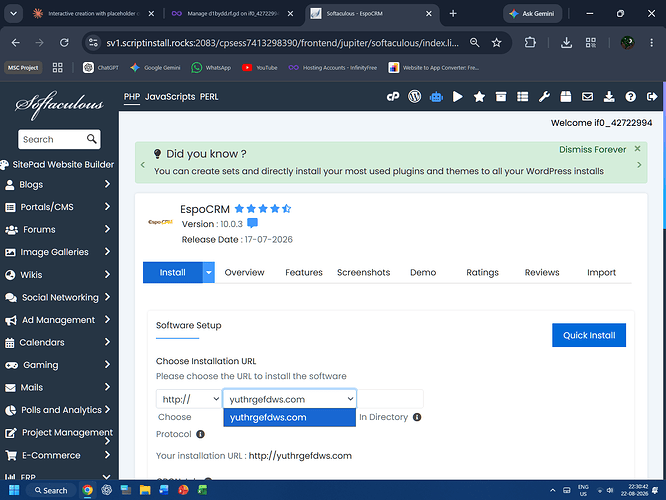
Task: Expand Portals/CMS category
Action: 107,206
